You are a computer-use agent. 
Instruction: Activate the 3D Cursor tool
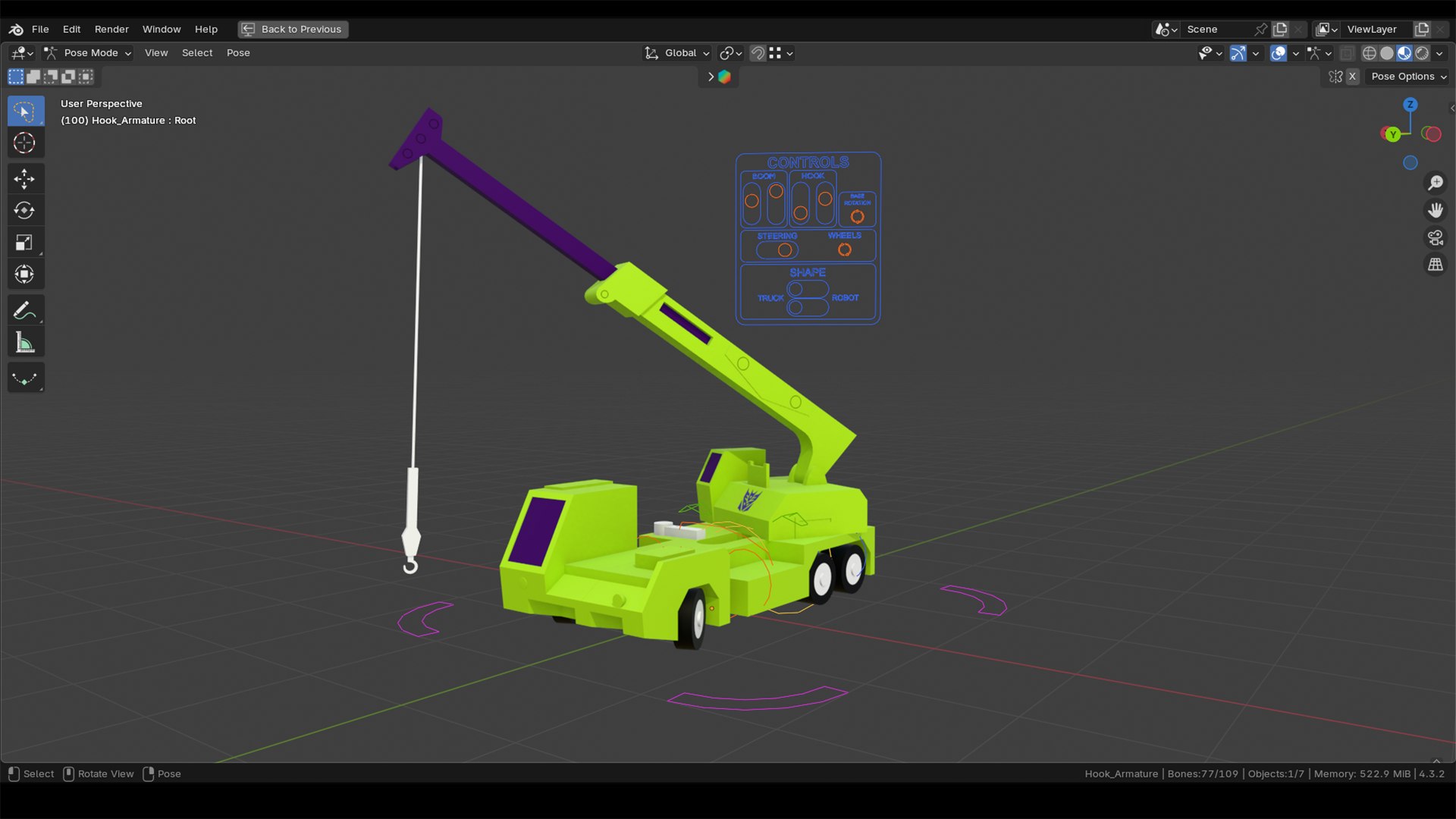pyautogui.click(x=25, y=143)
